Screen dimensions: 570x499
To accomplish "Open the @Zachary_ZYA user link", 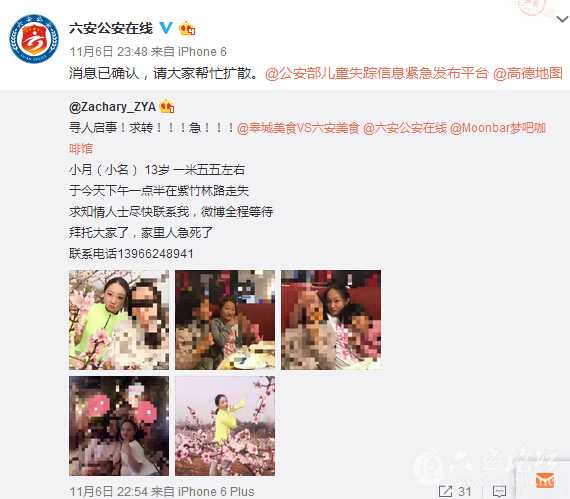I will (112, 106).
